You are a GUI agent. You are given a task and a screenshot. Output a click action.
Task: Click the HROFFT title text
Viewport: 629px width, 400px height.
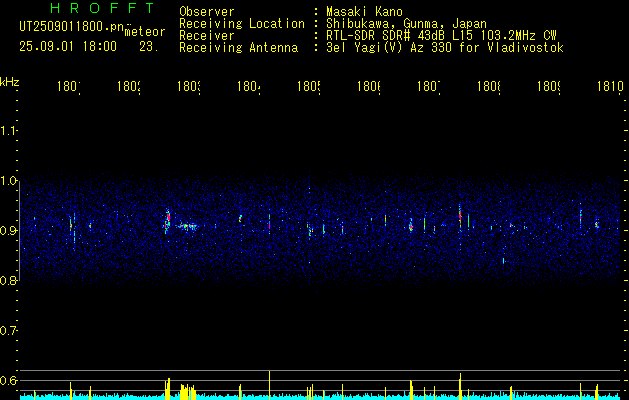[103, 8]
